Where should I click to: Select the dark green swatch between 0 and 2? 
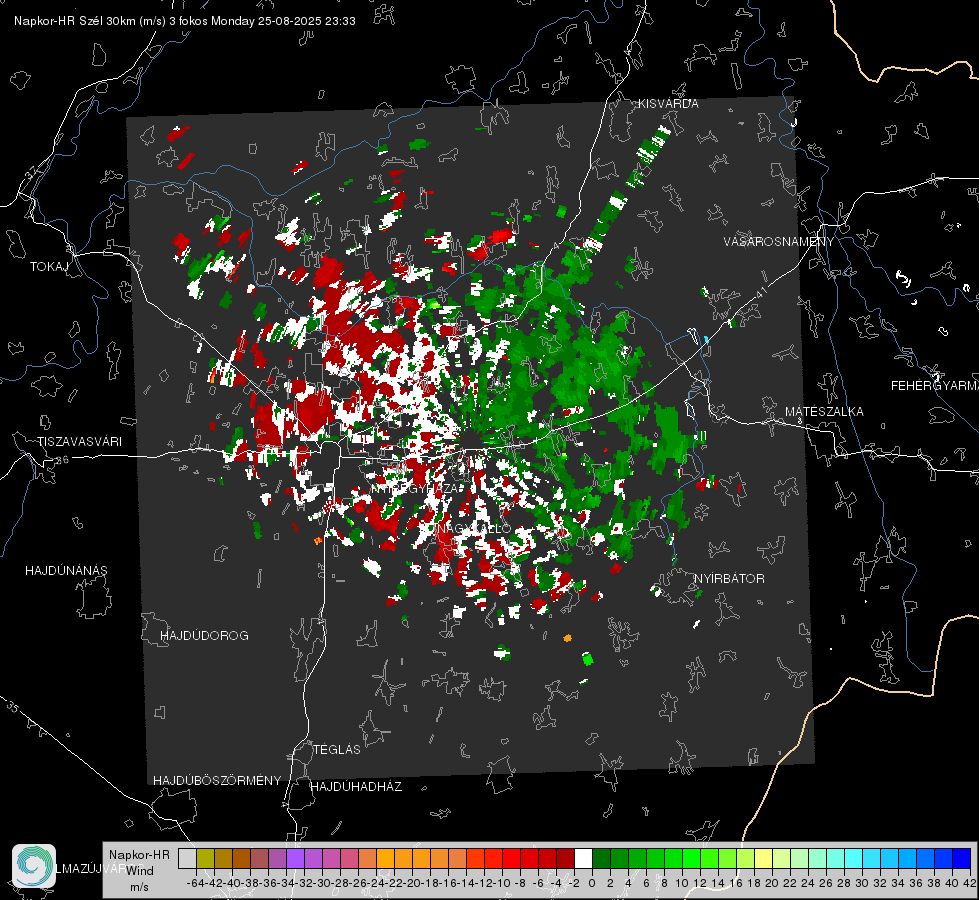(x=601, y=858)
